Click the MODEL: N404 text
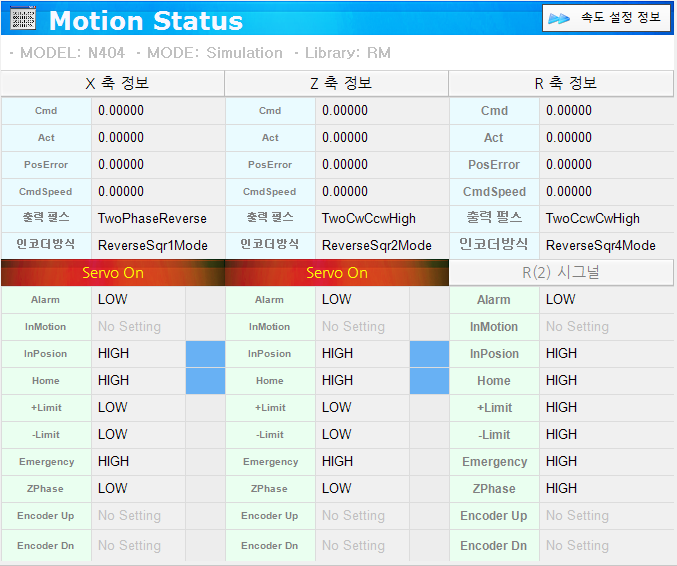677x566 pixels. tap(73, 53)
